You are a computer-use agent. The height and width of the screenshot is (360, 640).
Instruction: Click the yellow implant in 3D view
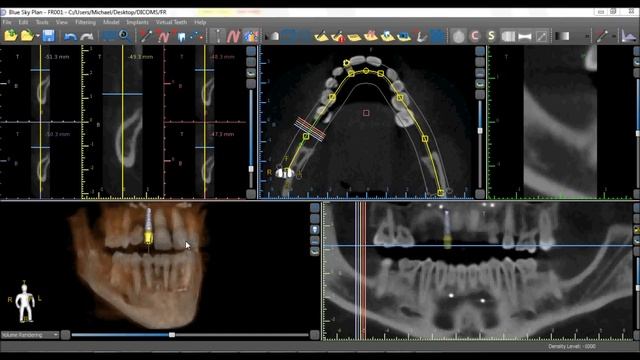[149, 238]
